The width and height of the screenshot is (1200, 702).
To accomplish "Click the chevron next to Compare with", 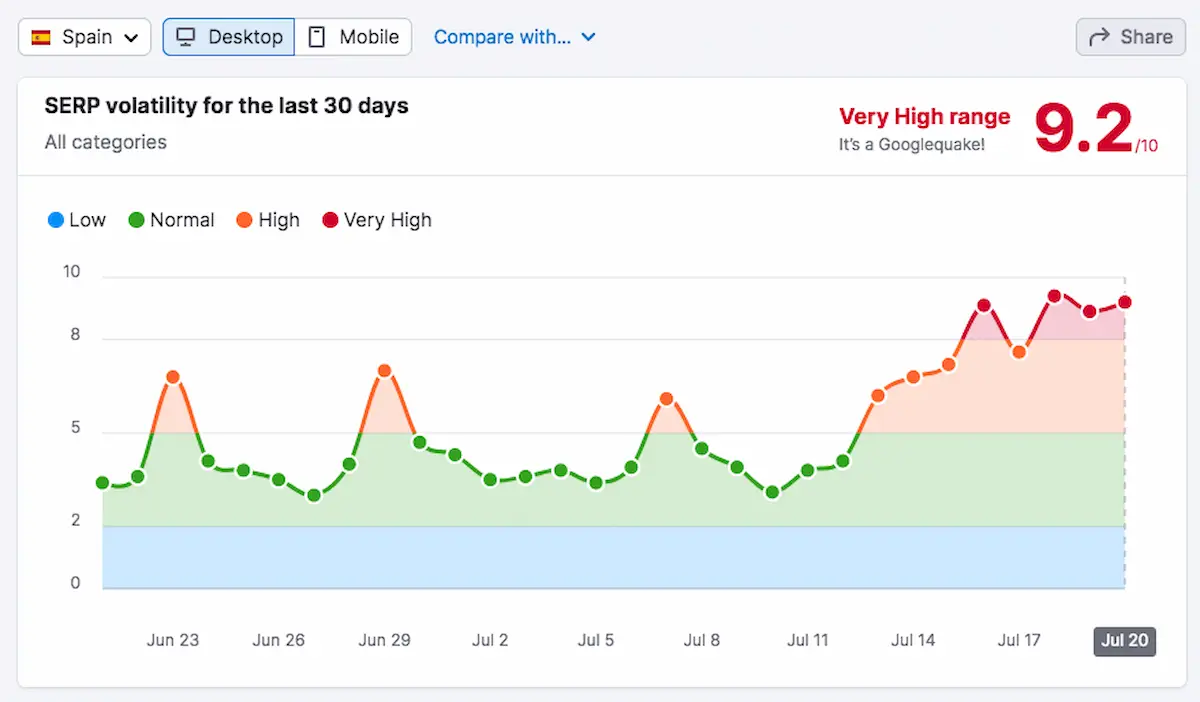I will coord(588,37).
